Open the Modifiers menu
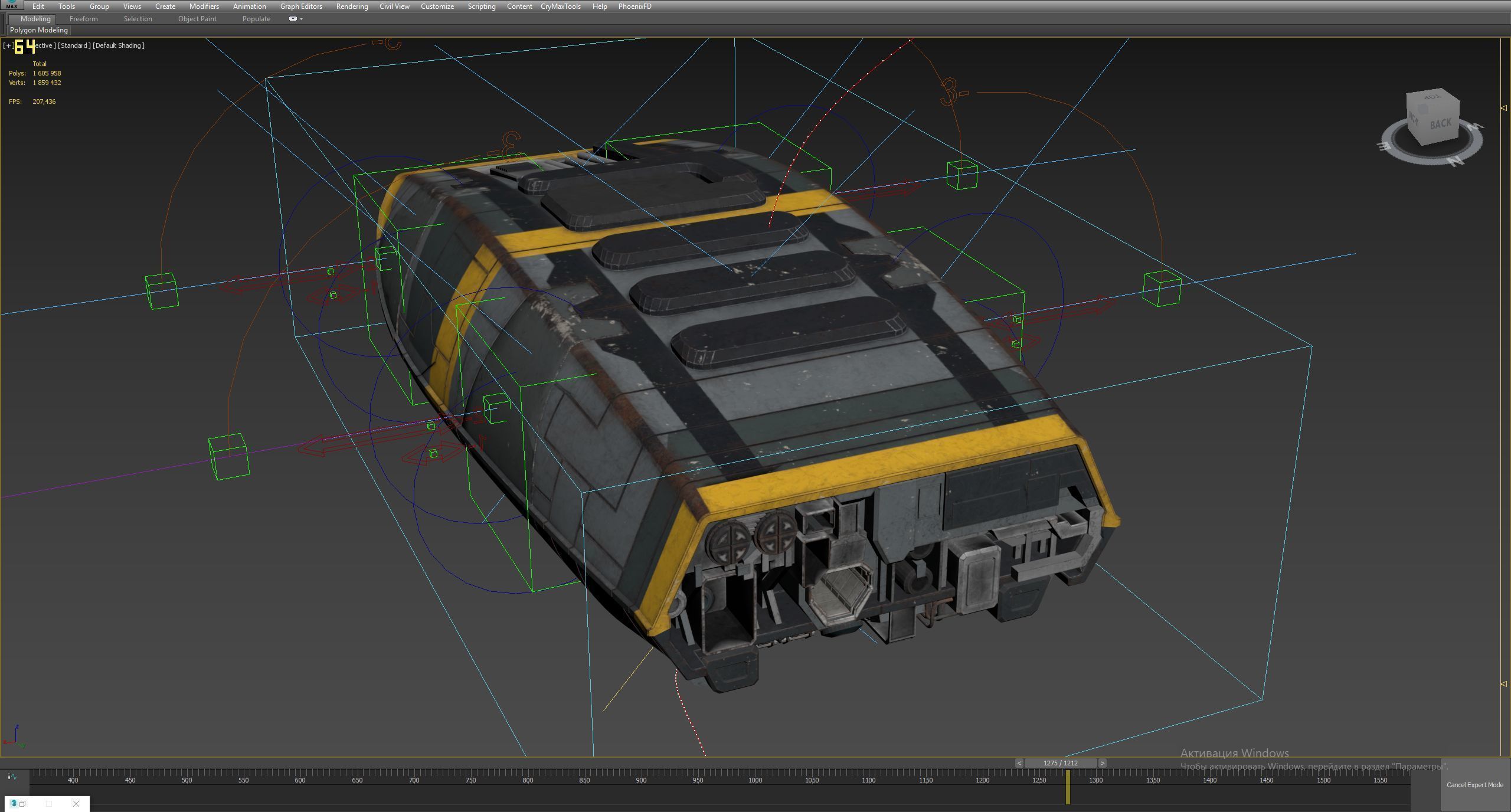Screen dimensions: 1511x812 (204, 6)
